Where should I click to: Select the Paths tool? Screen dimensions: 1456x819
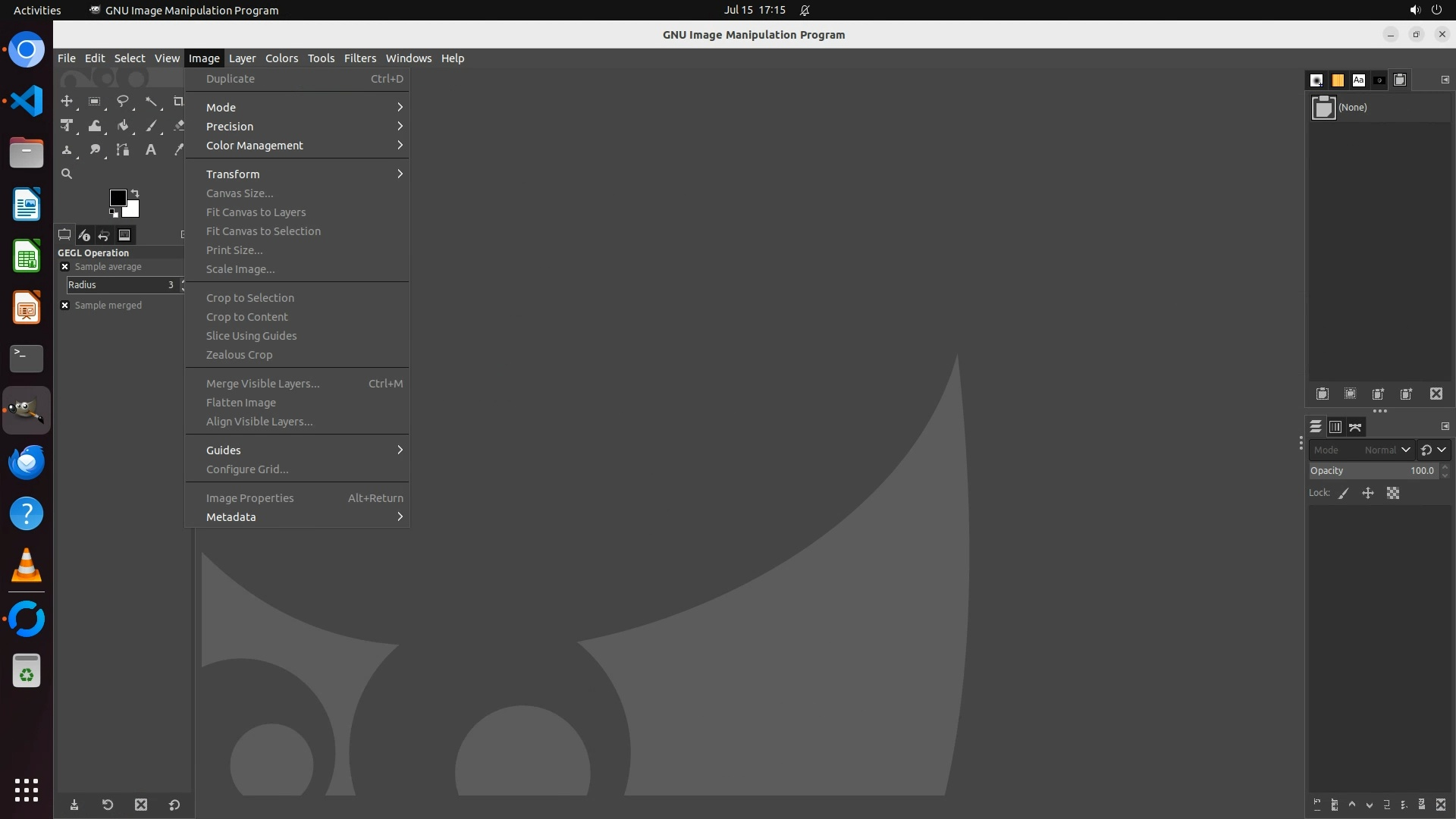coord(122,150)
